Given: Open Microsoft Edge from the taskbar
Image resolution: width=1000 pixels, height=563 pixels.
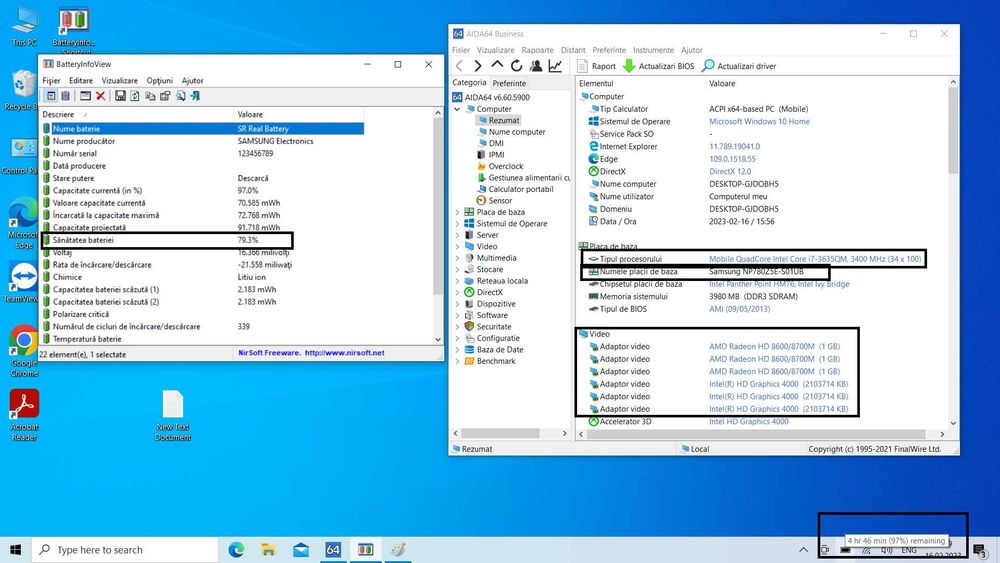Looking at the screenshot, I should pyautogui.click(x=236, y=550).
